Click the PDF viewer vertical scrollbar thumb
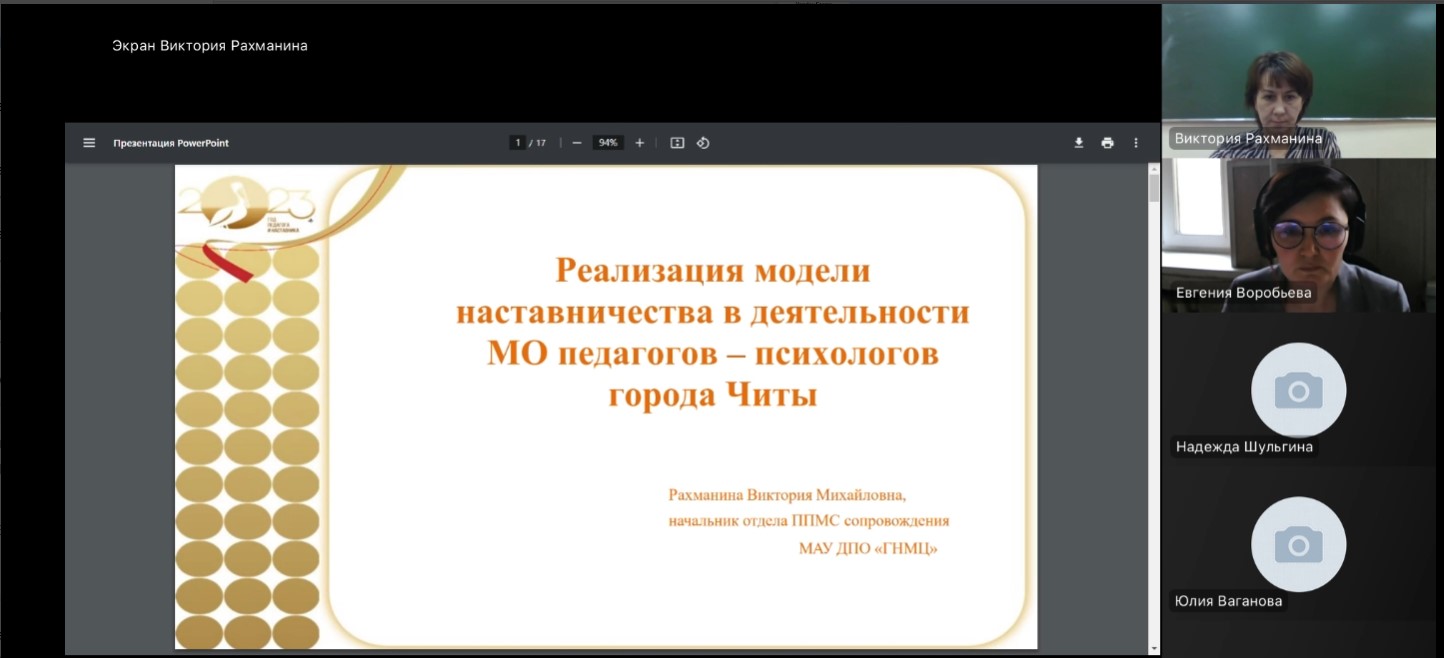1444x658 pixels. pyautogui.click(x=1154, y=187)
